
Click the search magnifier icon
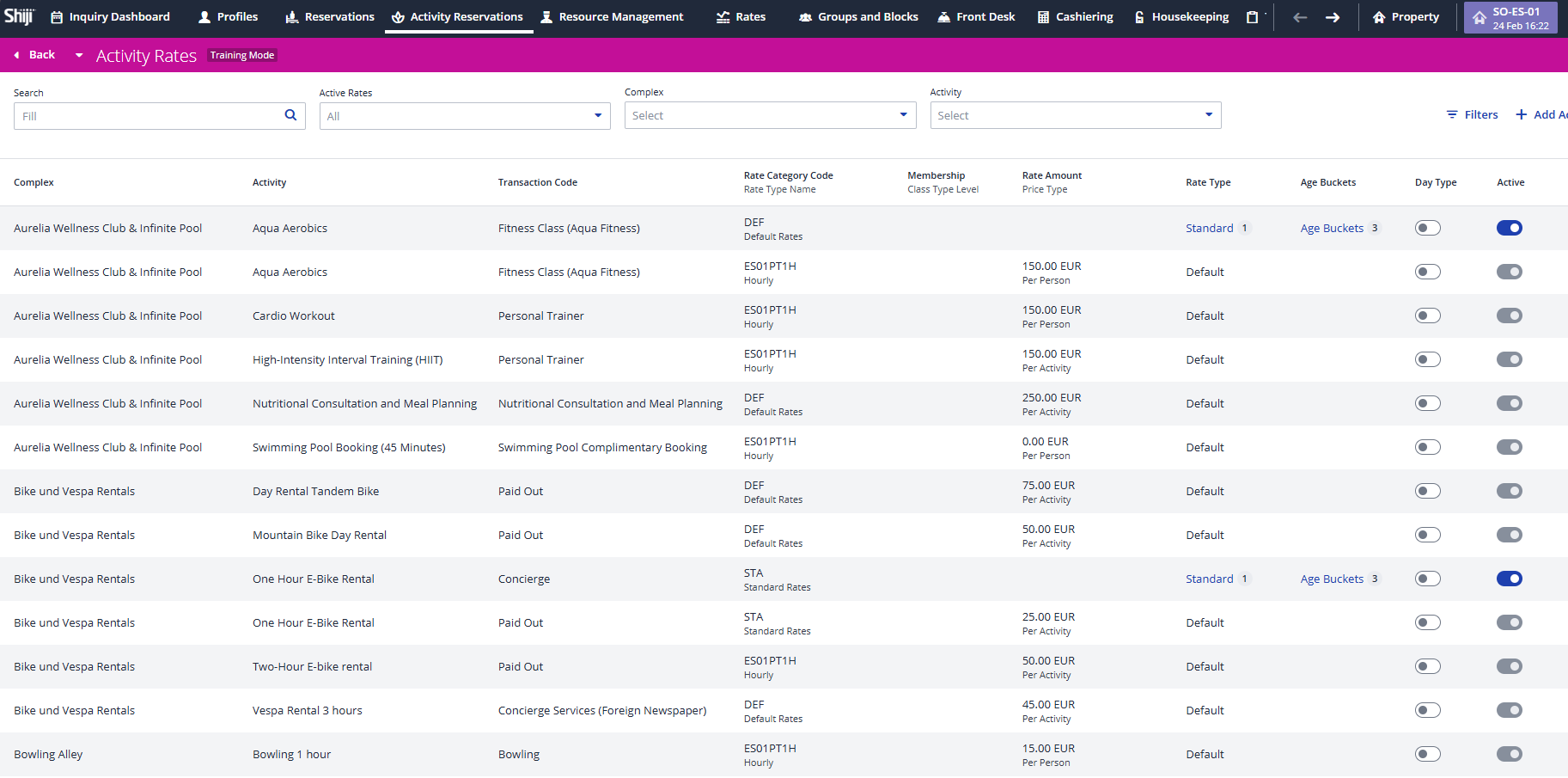pyautogui.click(x=290, y=115)
